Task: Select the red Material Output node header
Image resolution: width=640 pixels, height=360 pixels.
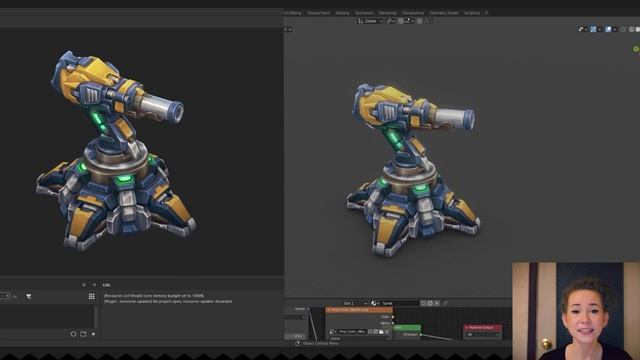Action: click(482, 327)
